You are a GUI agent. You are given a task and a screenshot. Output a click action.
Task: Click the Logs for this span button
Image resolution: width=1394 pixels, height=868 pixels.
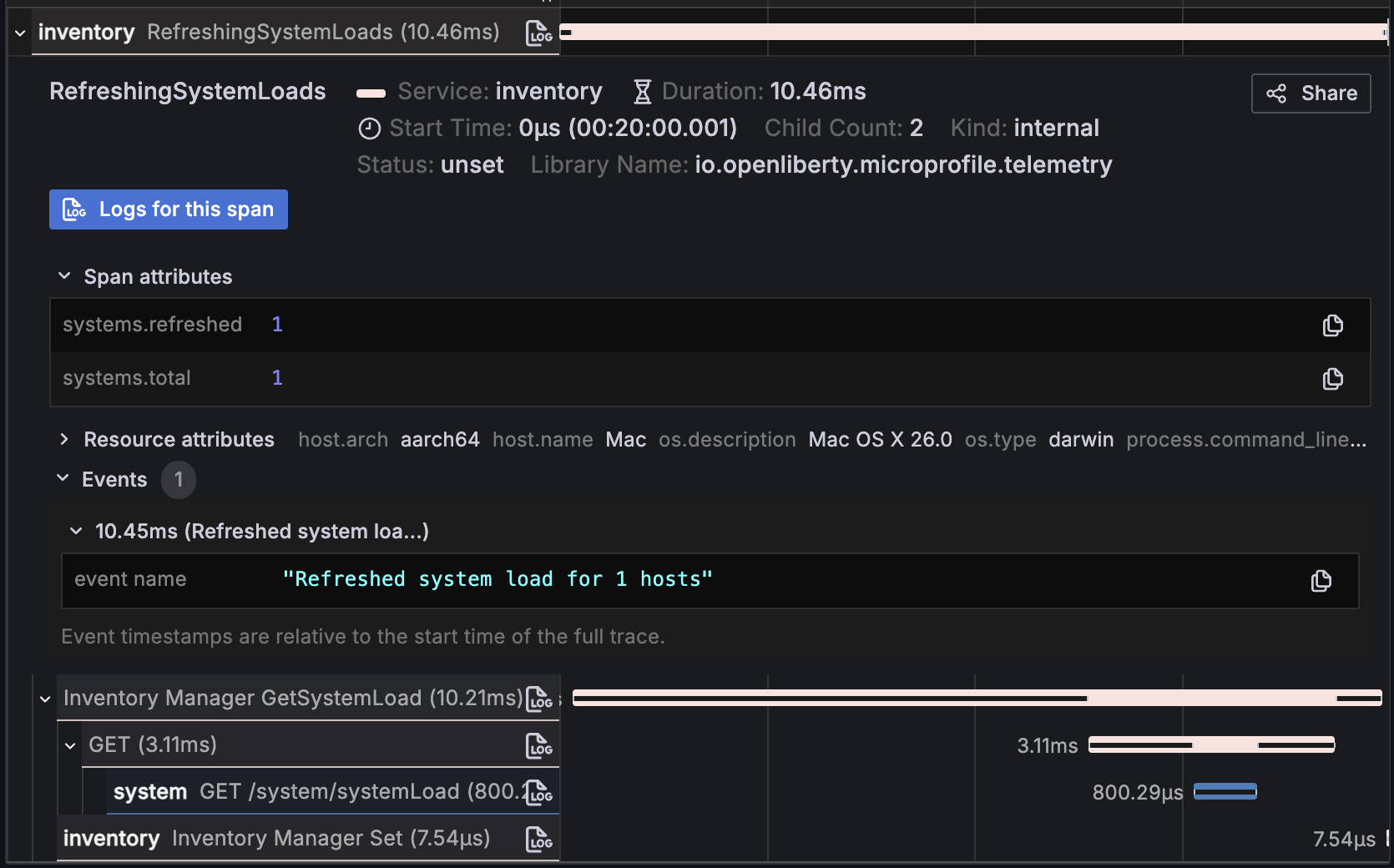tap(169, 209)
